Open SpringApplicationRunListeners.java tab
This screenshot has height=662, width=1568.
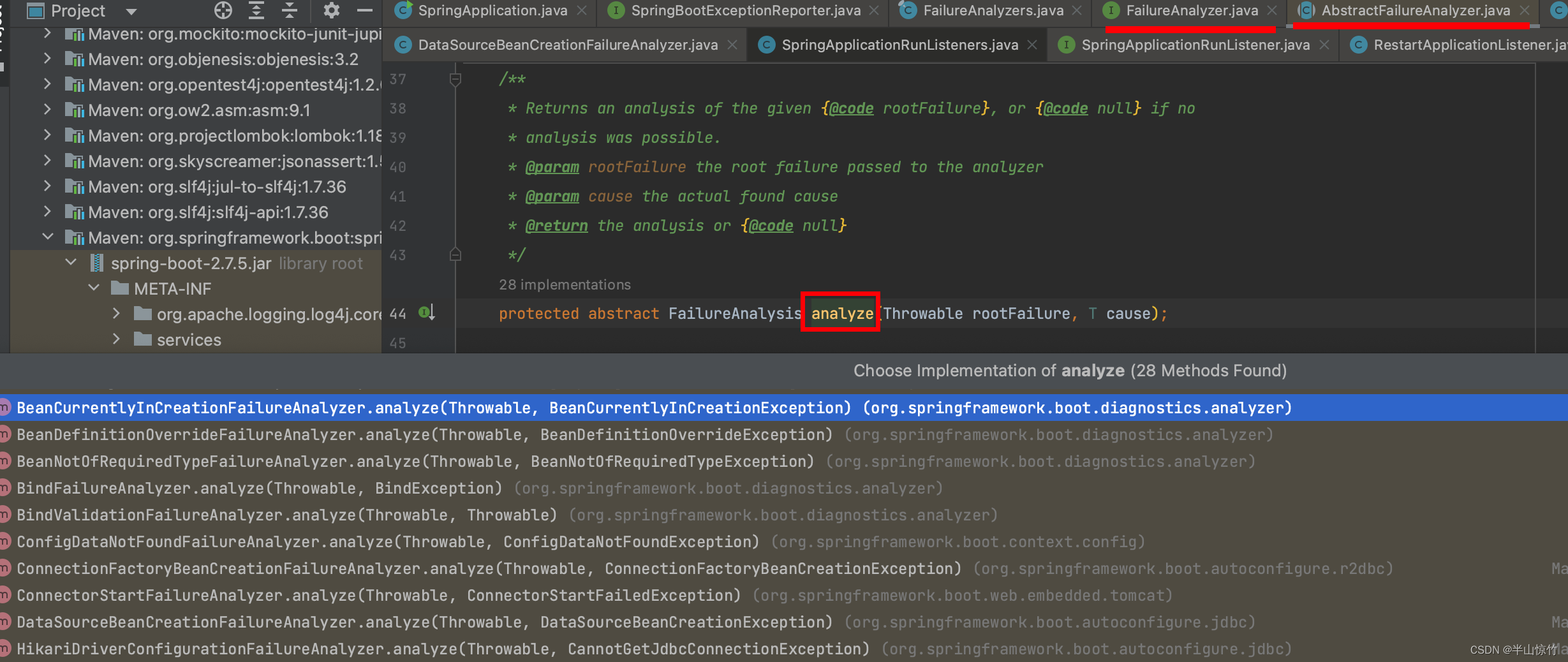pos(899,45)
